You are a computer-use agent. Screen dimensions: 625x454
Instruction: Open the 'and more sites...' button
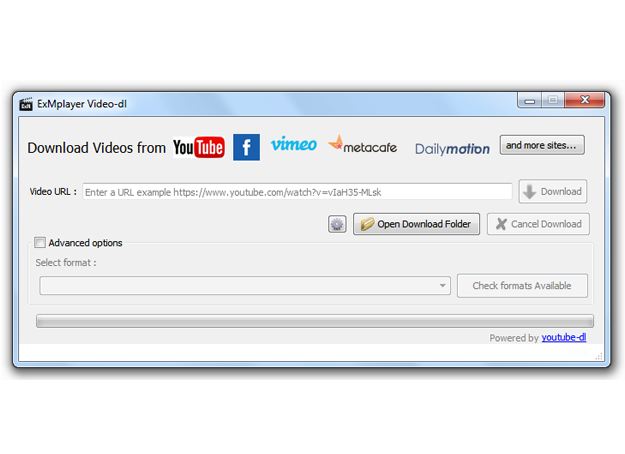542,145
